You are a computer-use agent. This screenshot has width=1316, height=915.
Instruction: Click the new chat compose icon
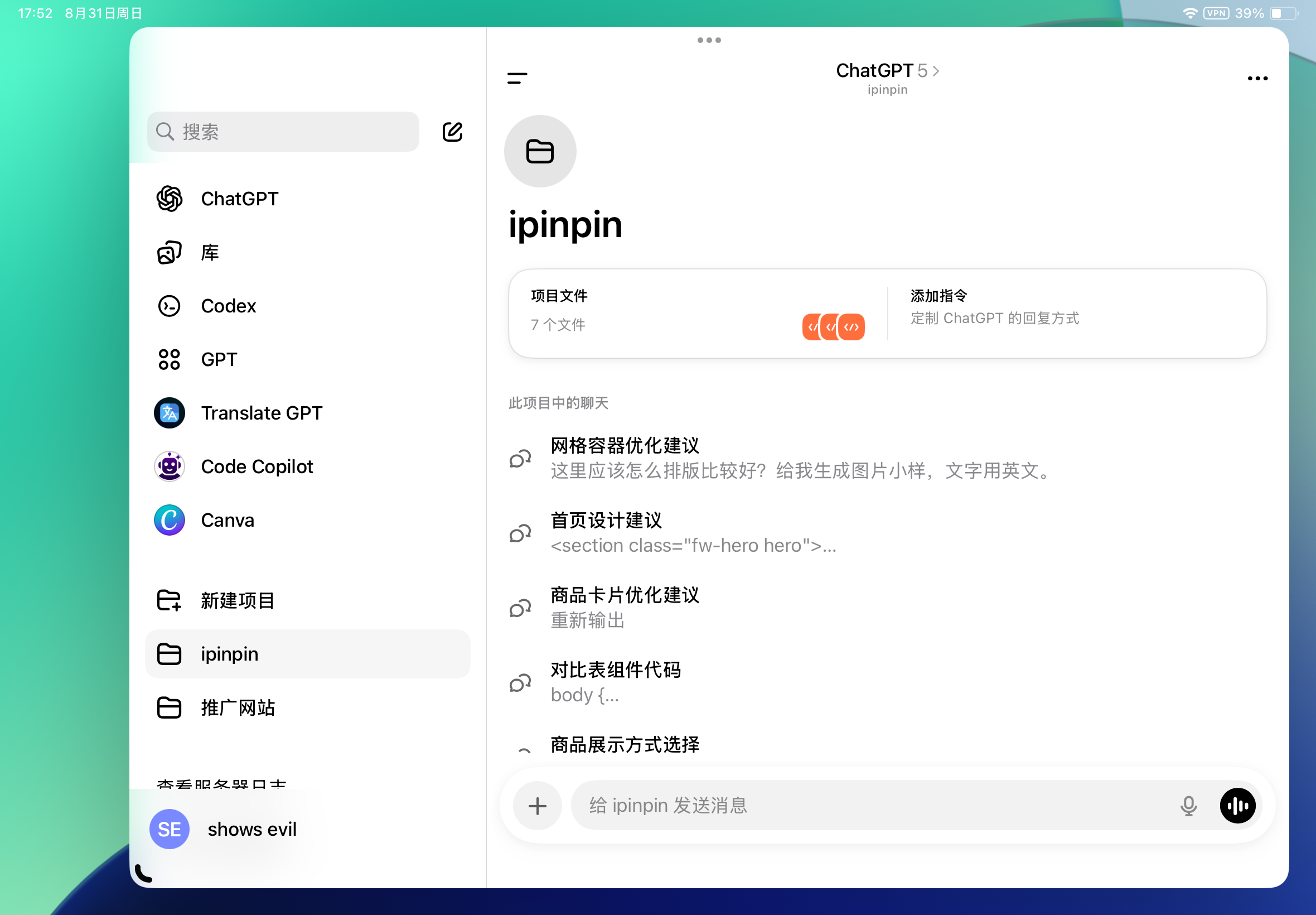tap(452, 132)
